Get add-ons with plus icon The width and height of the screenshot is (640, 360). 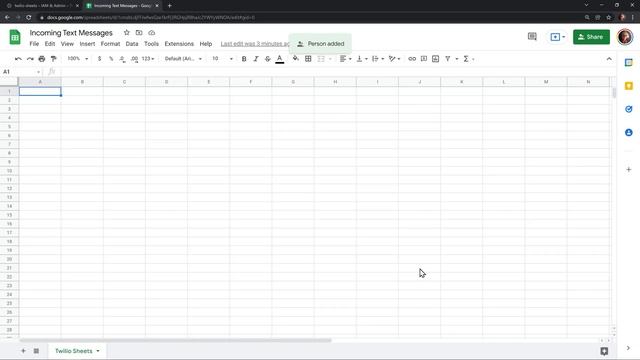[629, 169]
